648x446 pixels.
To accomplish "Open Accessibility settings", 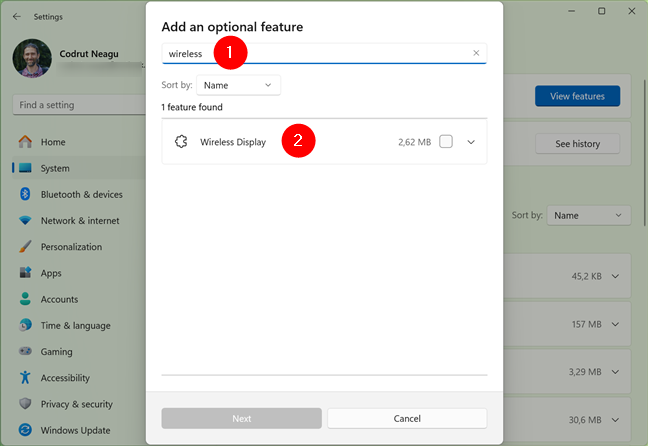I will click(x=79, y=378).
